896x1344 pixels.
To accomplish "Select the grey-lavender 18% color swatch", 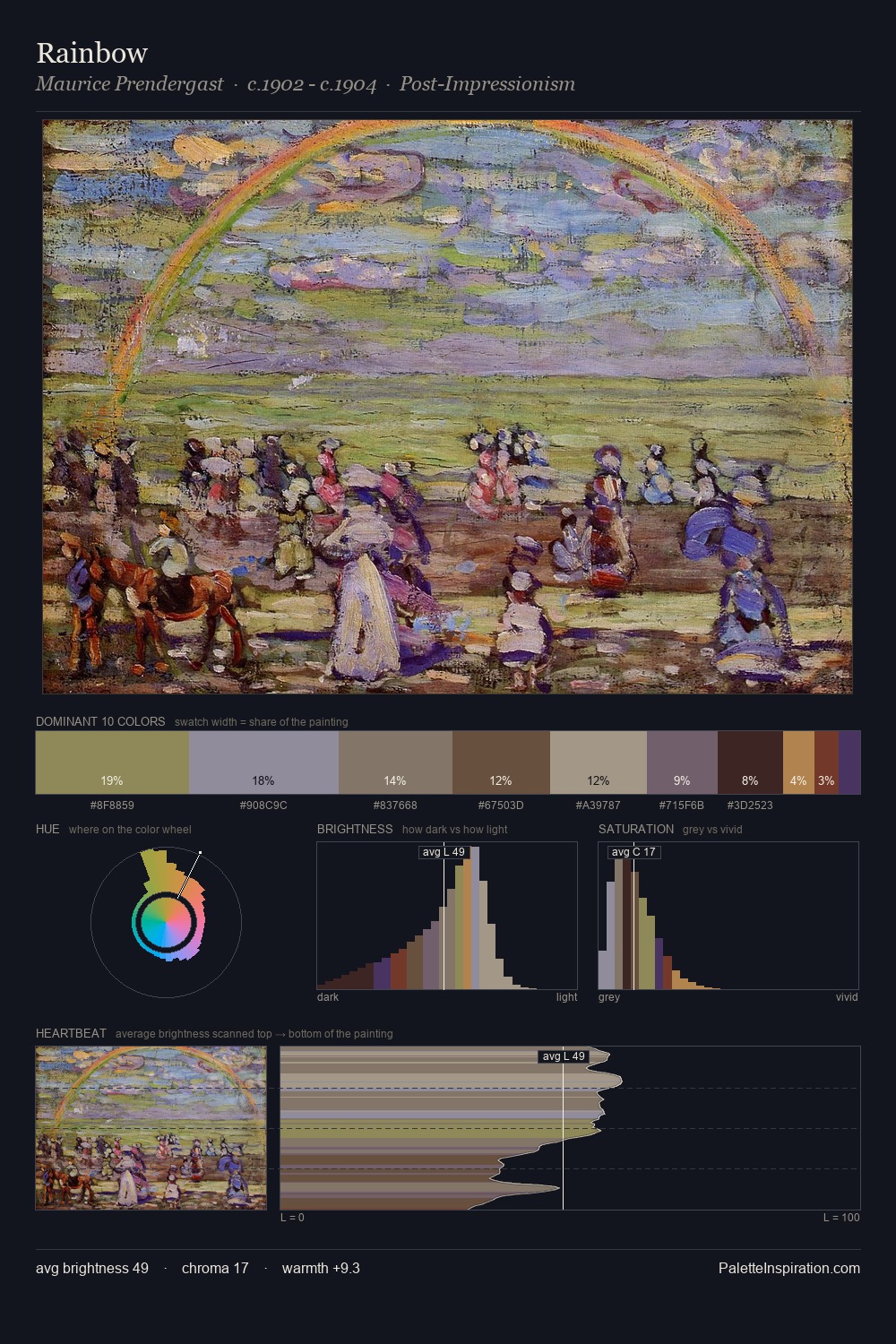I will [263, 762].
